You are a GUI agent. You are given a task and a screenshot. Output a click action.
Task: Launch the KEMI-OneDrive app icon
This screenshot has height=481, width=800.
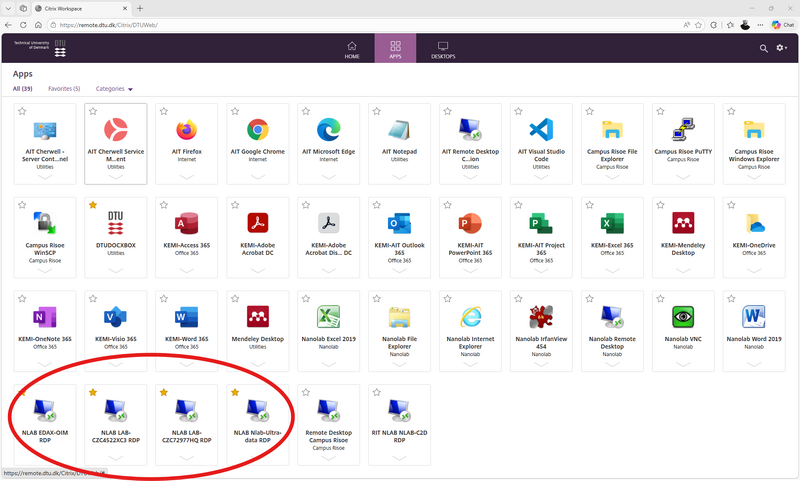coord(754,223)
